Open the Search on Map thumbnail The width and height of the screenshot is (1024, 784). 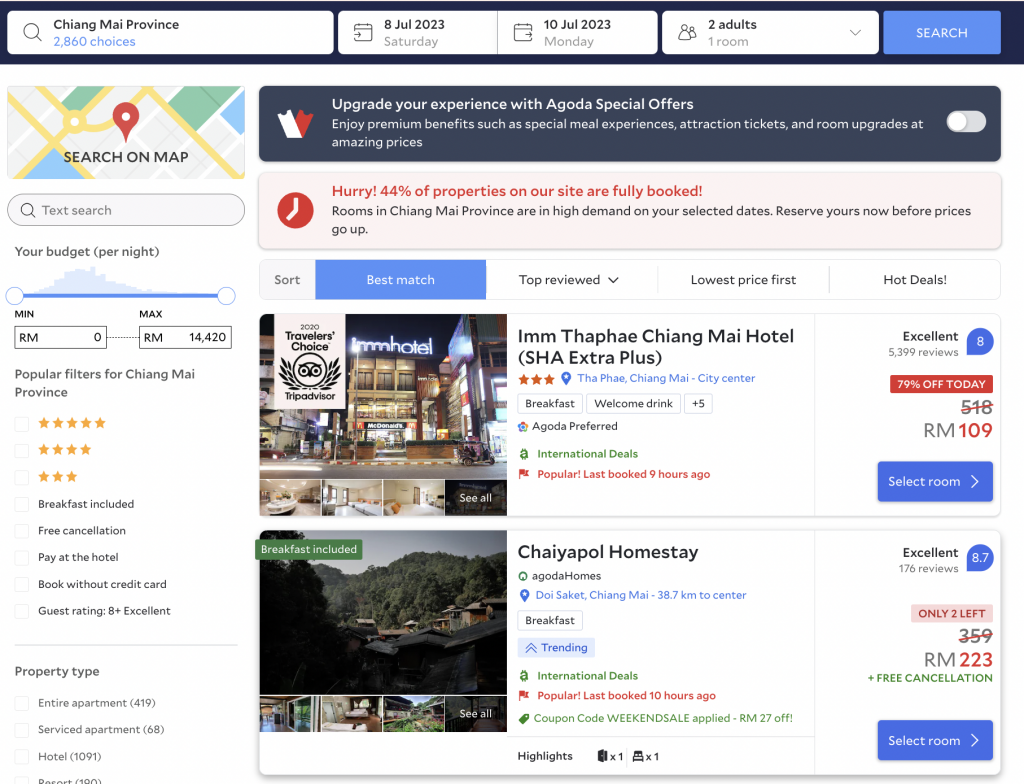tap(126, 133)
